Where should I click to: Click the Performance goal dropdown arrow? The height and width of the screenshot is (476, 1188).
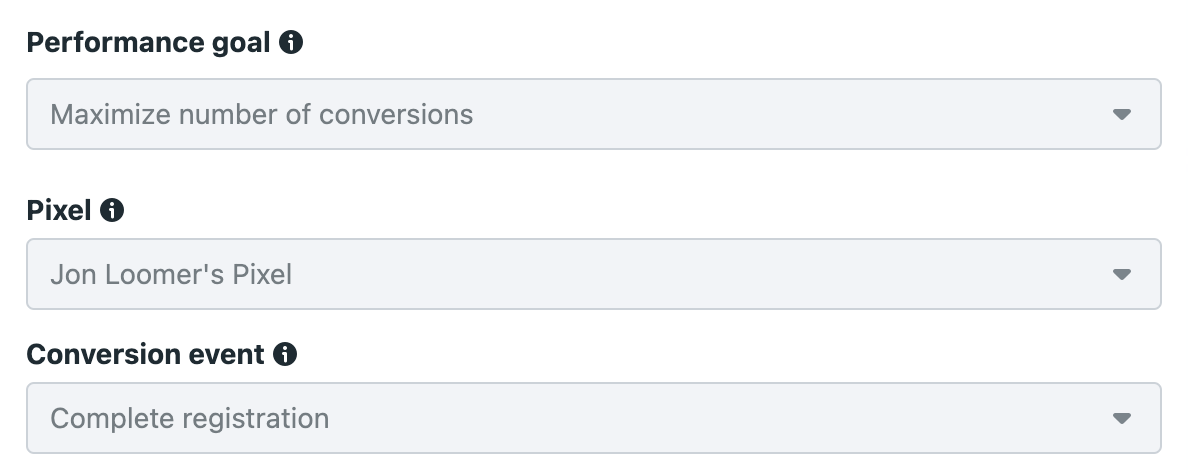[1121, 114]
